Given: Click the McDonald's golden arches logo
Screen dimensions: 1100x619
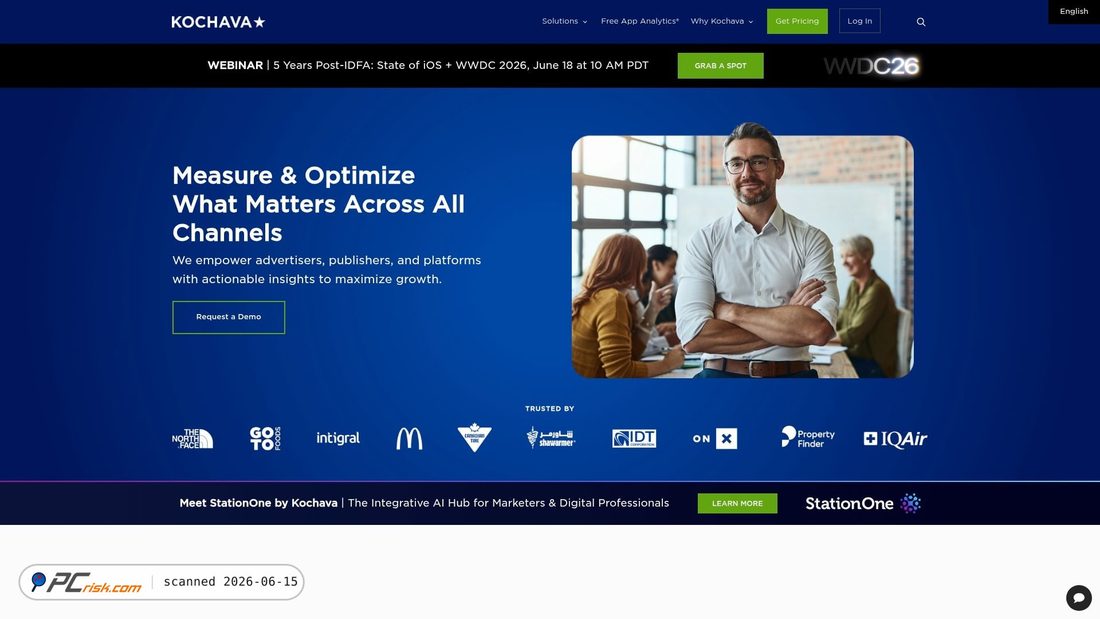Looking at the screenshot, I should pos(409,439).
